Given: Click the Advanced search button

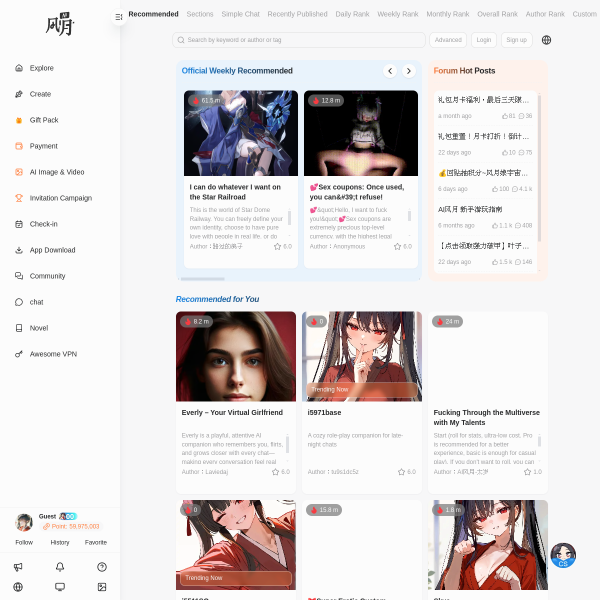Looking at the screenshot, I should click(x=448, y=40).
